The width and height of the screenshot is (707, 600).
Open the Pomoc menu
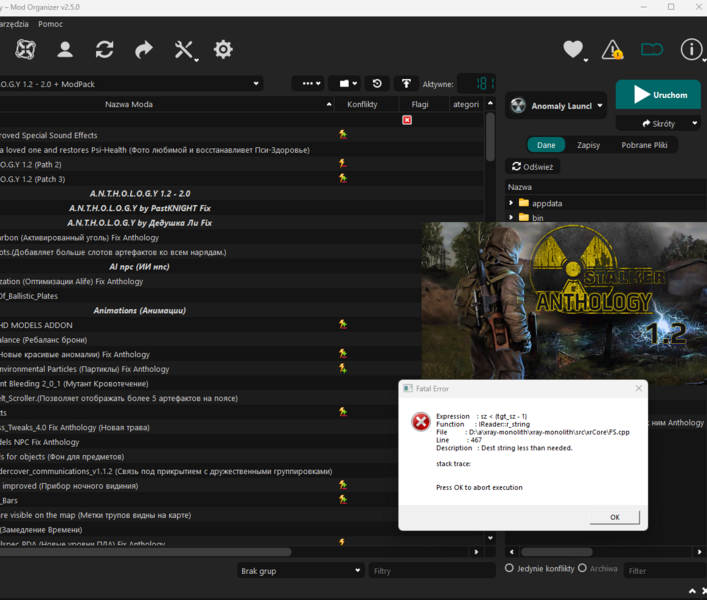pos(50,24)
